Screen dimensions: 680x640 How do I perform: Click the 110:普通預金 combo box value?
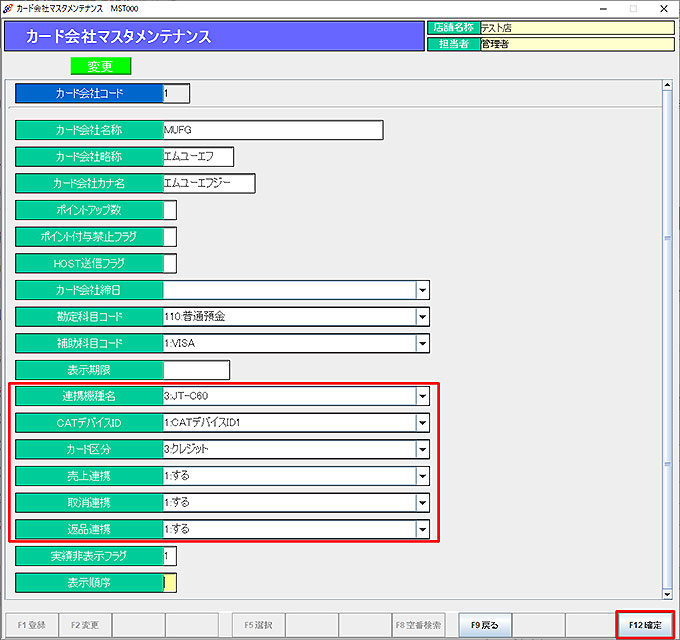[x=289, y=317]
